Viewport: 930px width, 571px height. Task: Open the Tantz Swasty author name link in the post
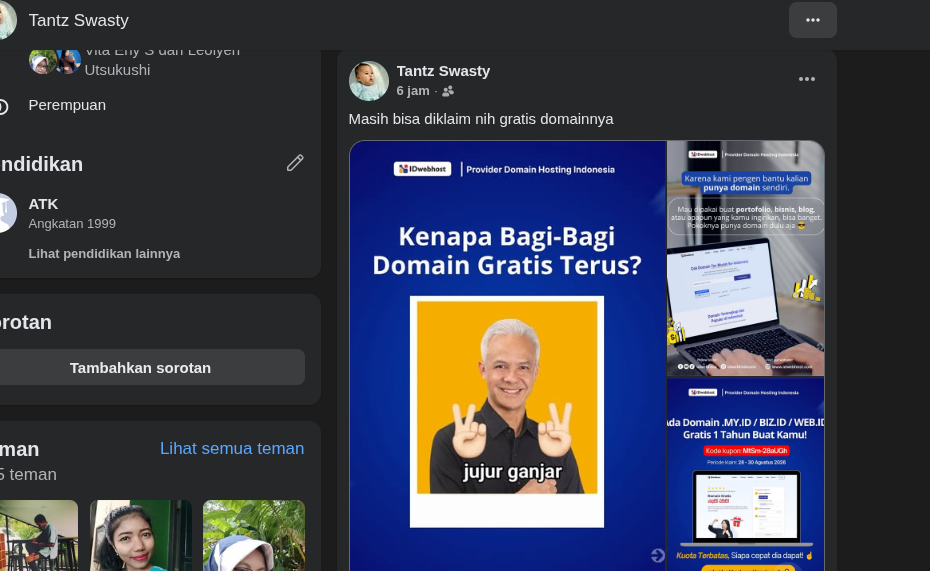click(443, 71)
